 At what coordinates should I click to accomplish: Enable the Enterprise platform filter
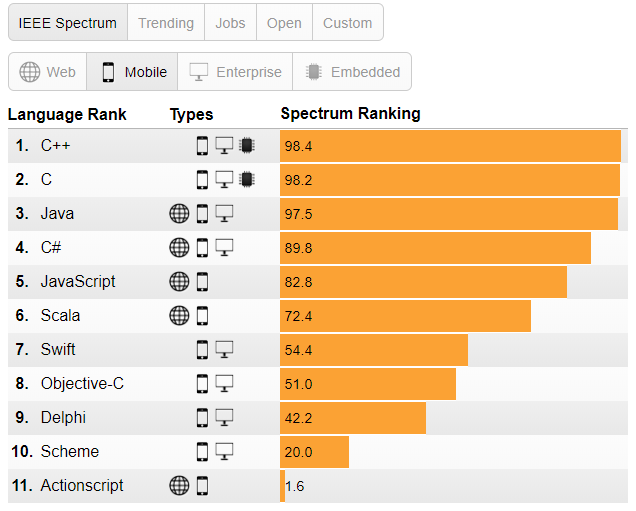point(235,72)
